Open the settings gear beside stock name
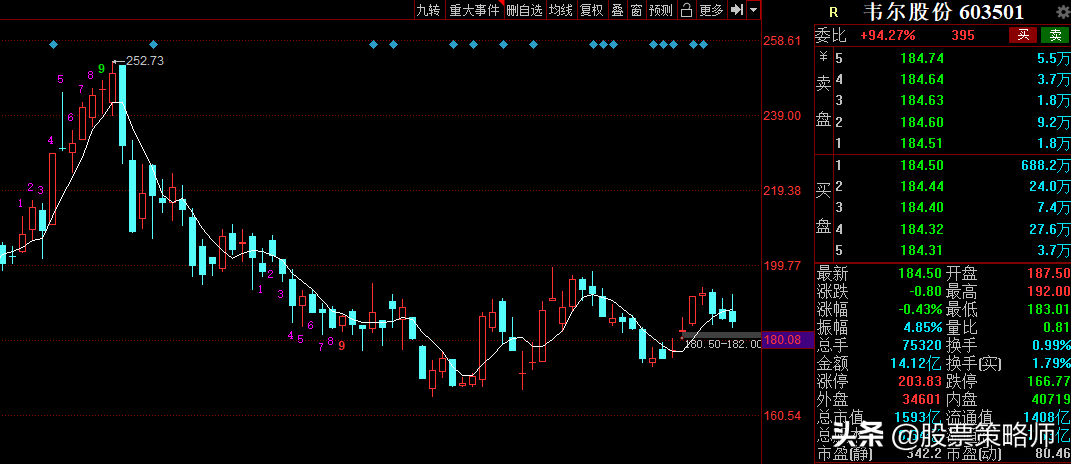1071x464 pixels. tap(1061, 11)
